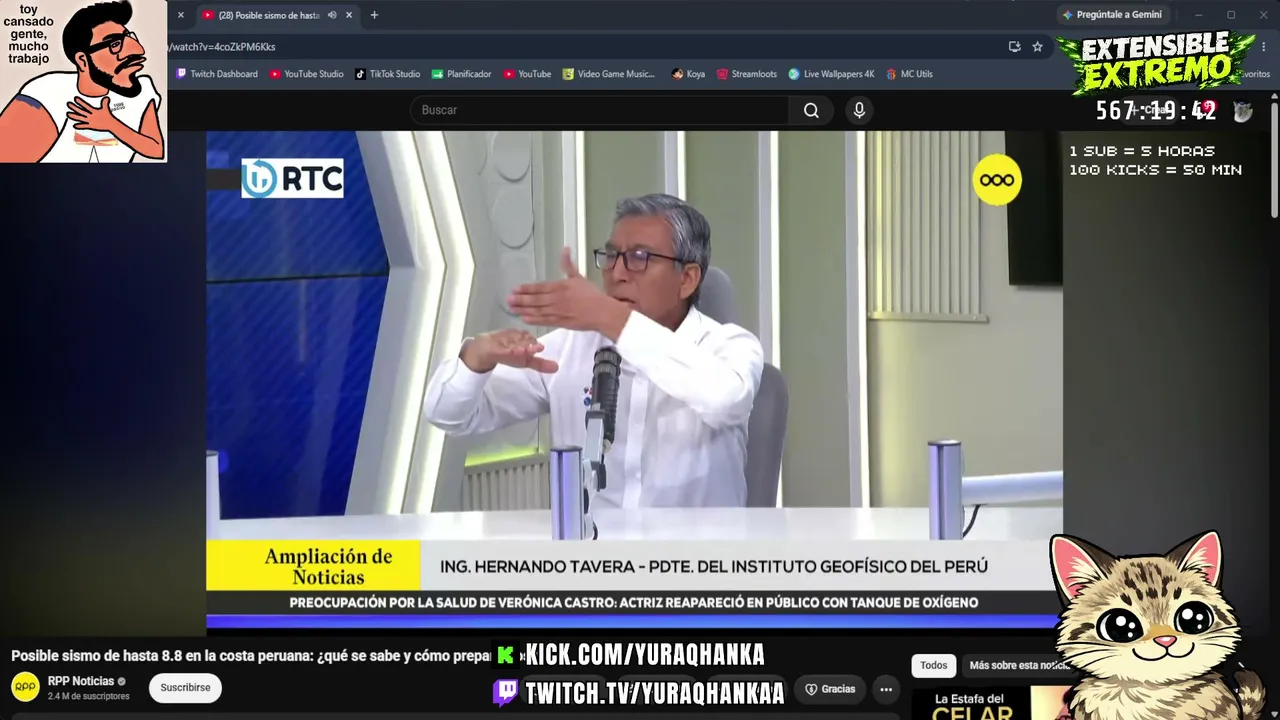This screenshot has height=720, width=1280.
Task: Open the Streamloots bookmark
Action: [x=747, y=74]
